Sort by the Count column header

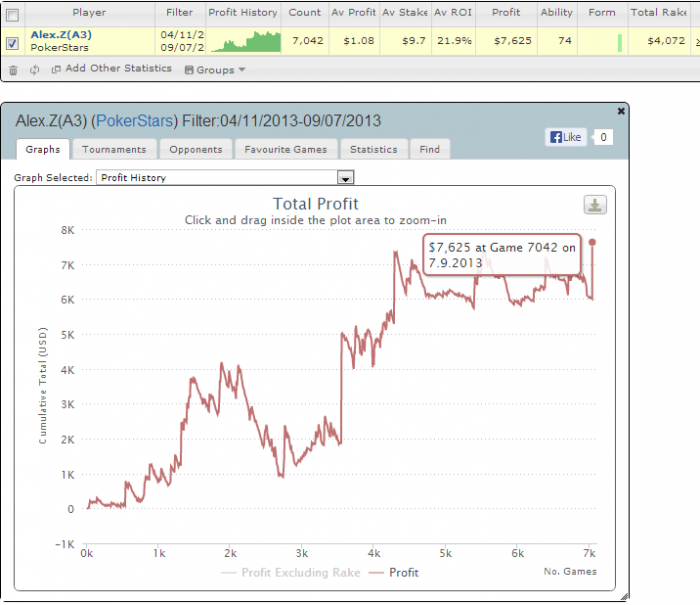304,13
